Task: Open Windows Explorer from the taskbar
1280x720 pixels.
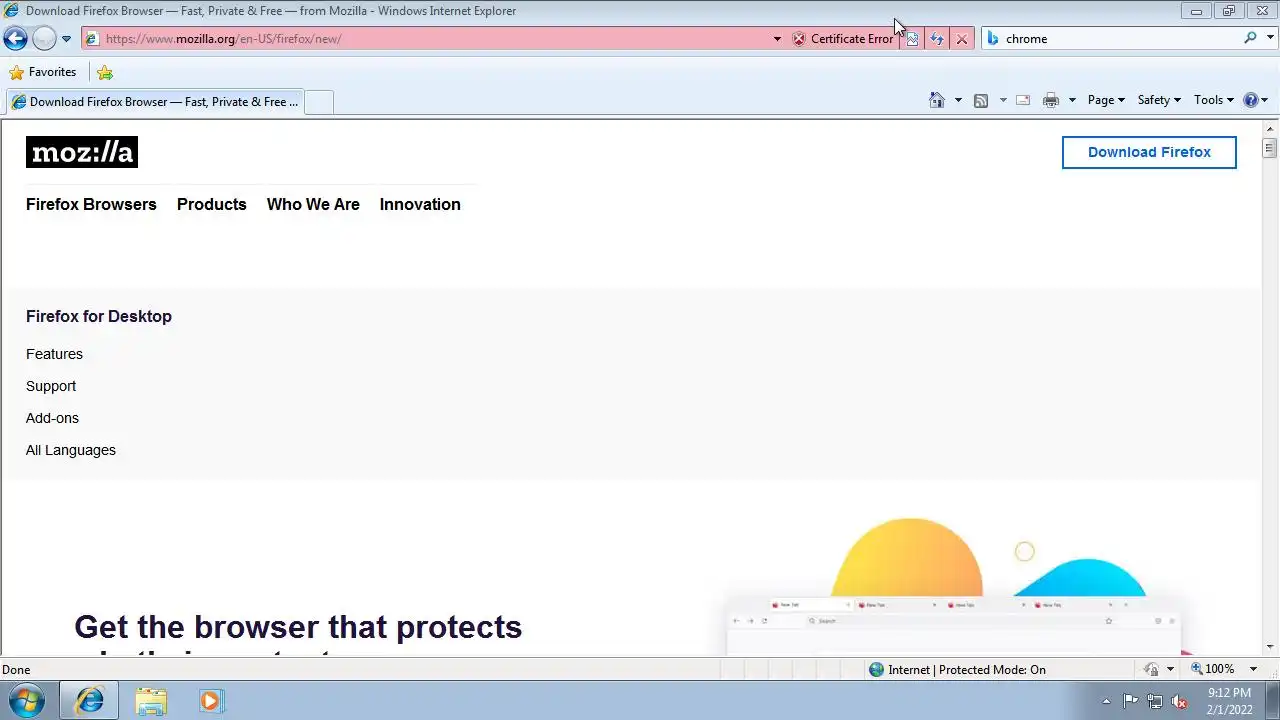Action: coord(151,700)
